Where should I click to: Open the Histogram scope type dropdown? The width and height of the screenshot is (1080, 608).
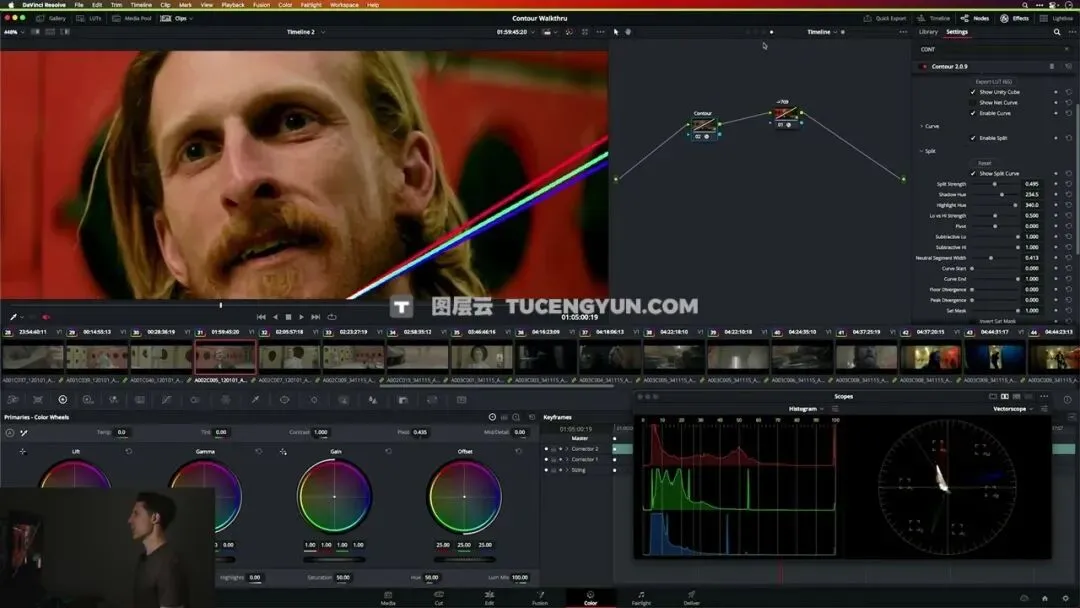pos(806,409)
